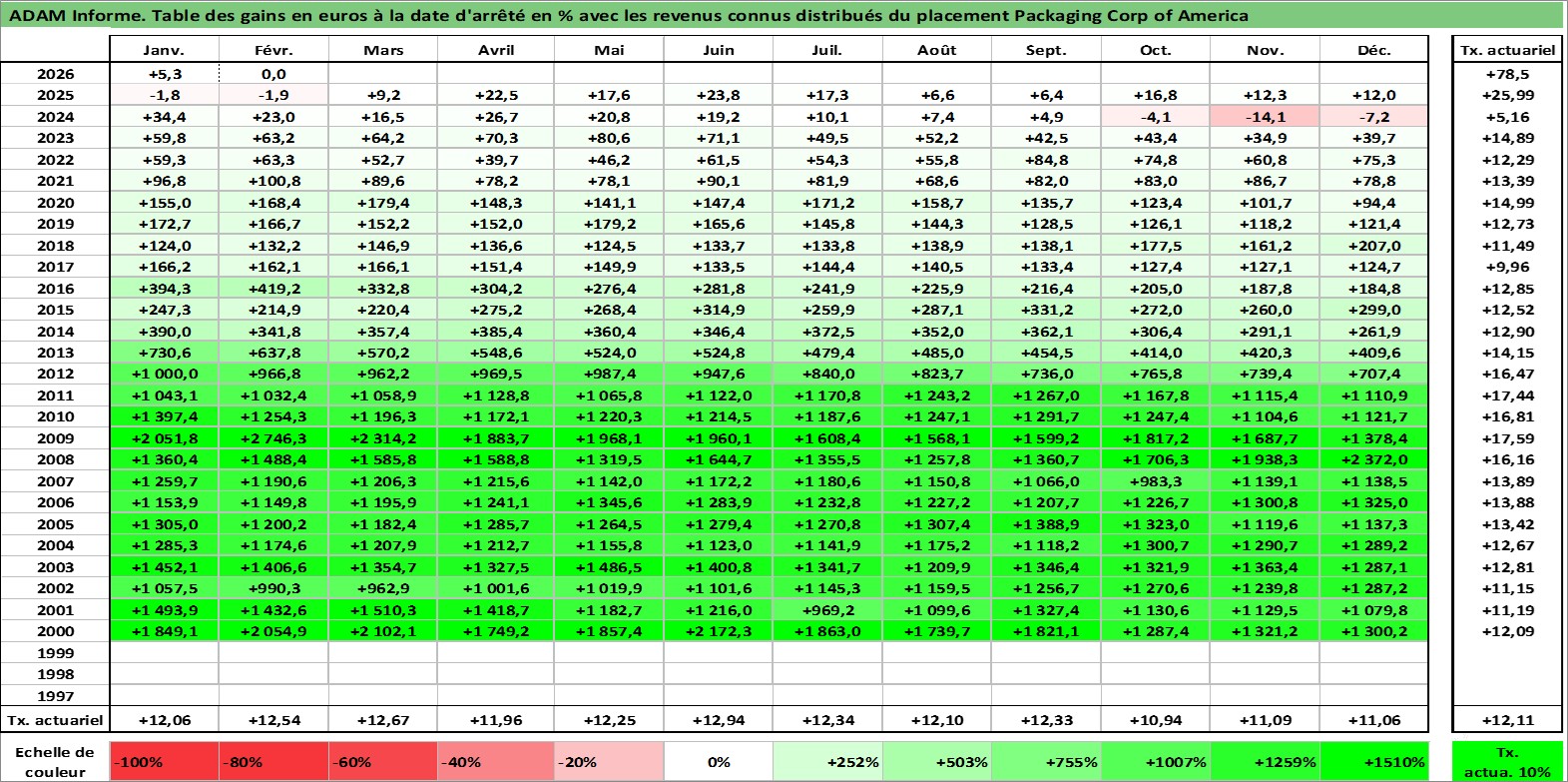Select the Mars column header
This screenshot has width=1568, height=782.
pyautogui.click(x=383, y=50)
